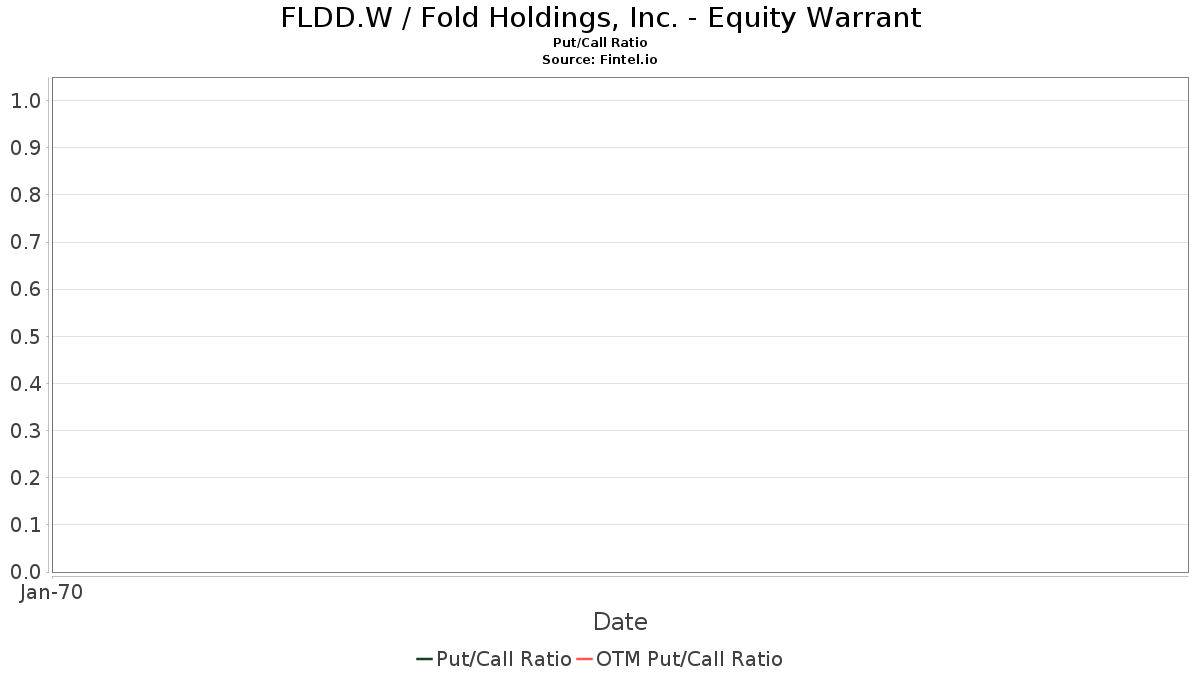Click the 0.4 y-axis tick label
The image size is (1200, 675).
pos(25,383)
